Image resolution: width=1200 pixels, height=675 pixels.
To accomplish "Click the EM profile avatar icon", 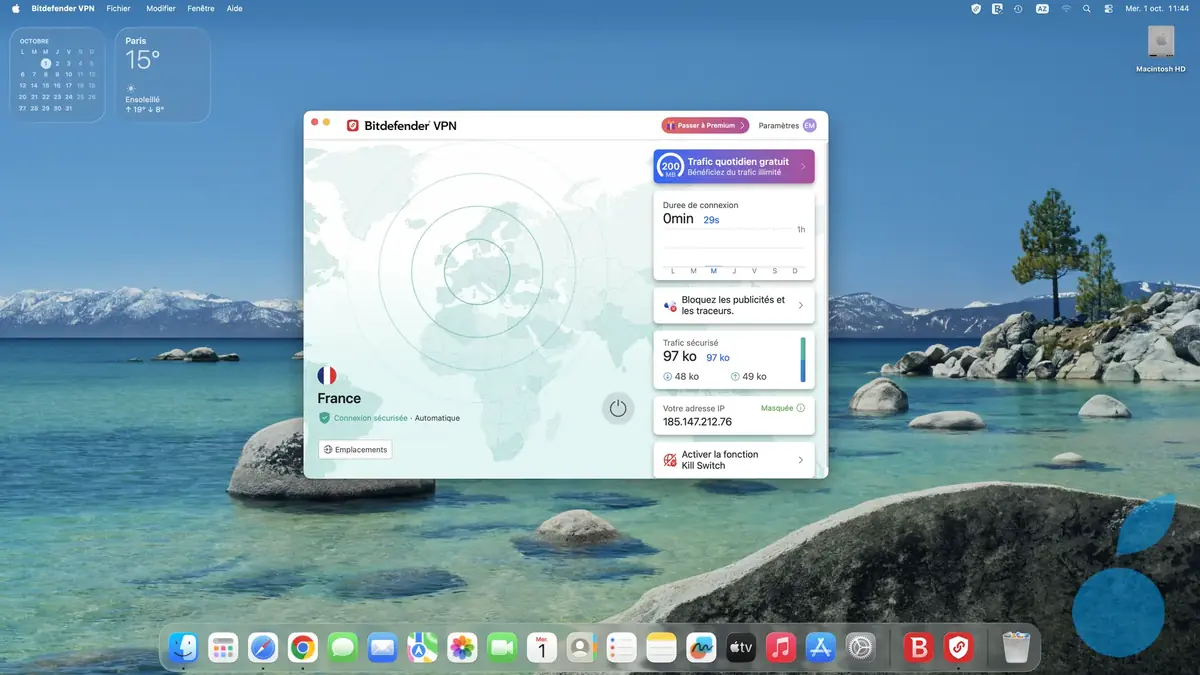I will coord(808,124).
